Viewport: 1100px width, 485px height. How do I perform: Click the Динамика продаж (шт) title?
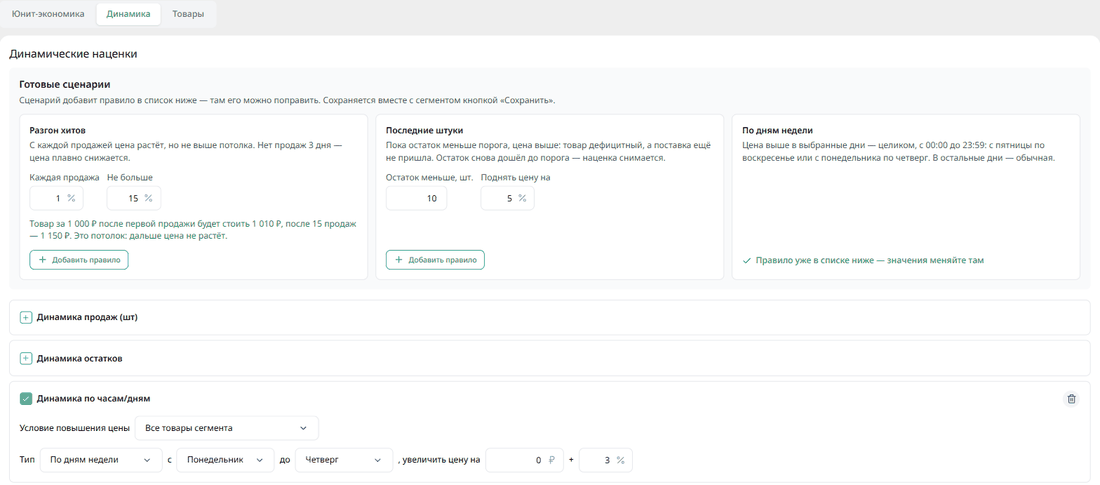click(87, 317)
